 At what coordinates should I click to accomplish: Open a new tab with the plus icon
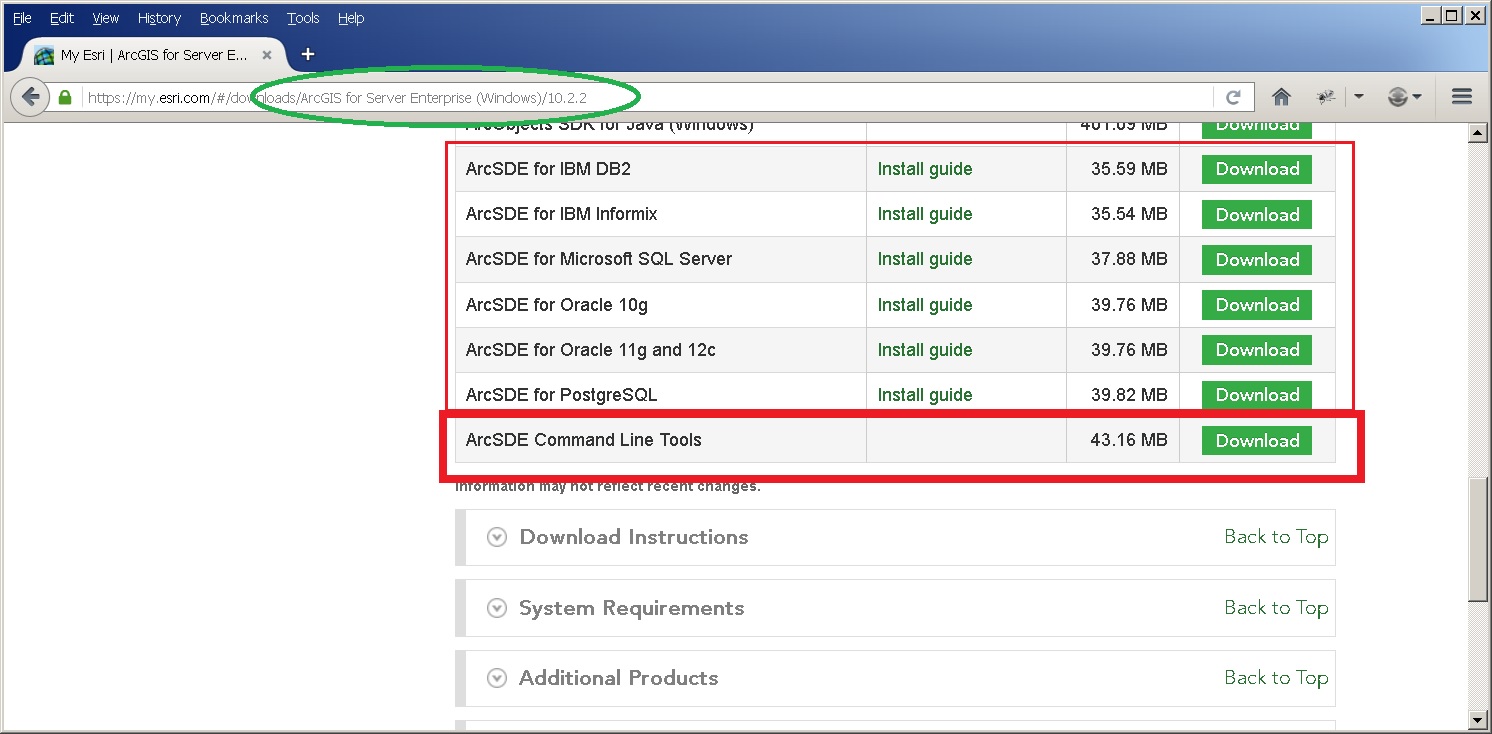308,54
